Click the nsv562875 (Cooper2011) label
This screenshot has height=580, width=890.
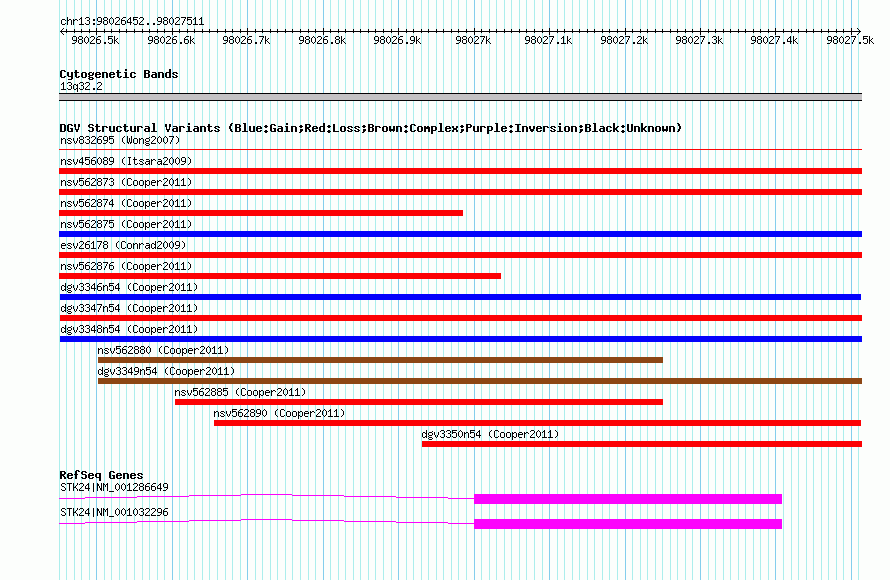coord(126,224)
